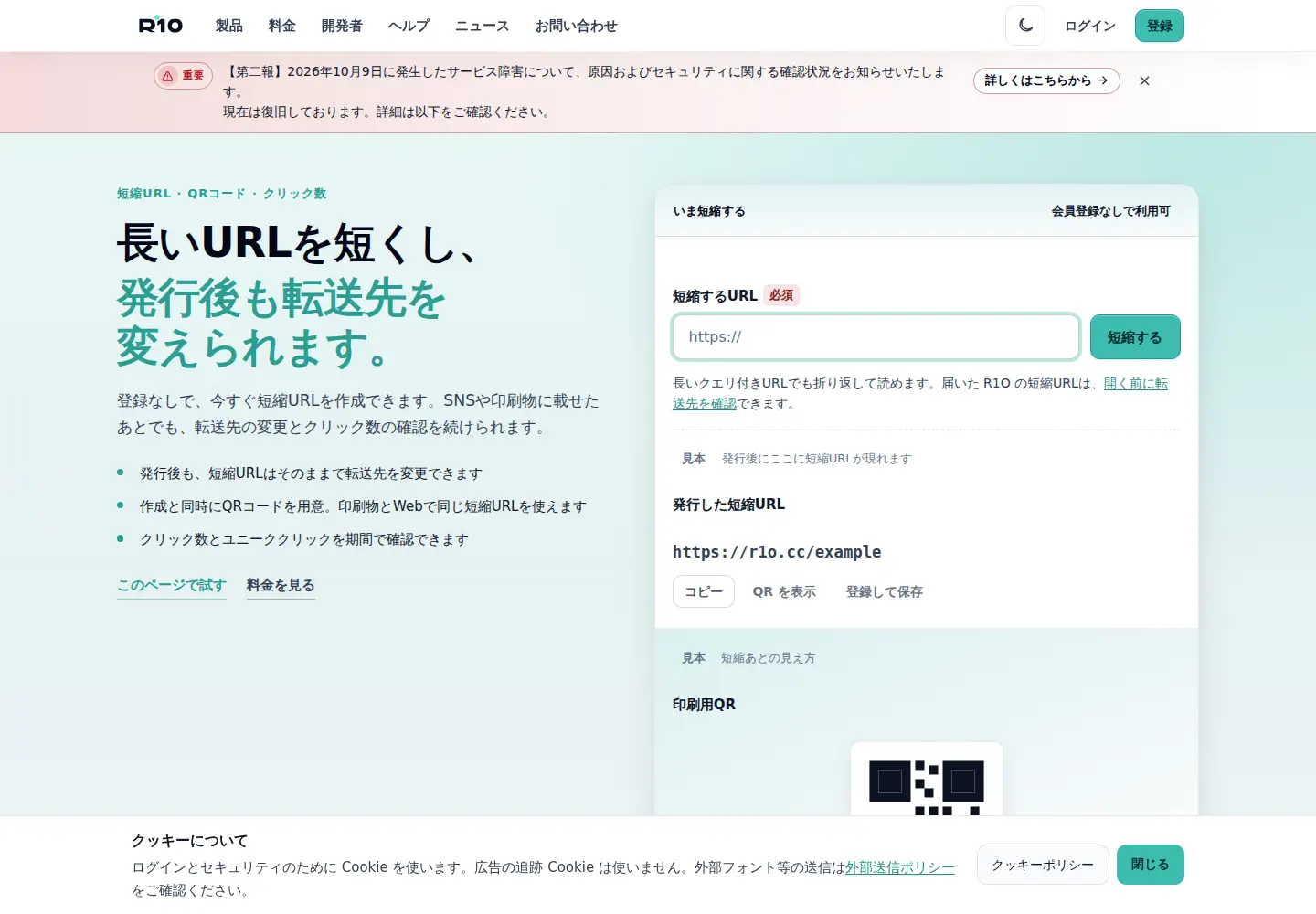
Task: Click the sample QR code image
Action: pos(927,780)
